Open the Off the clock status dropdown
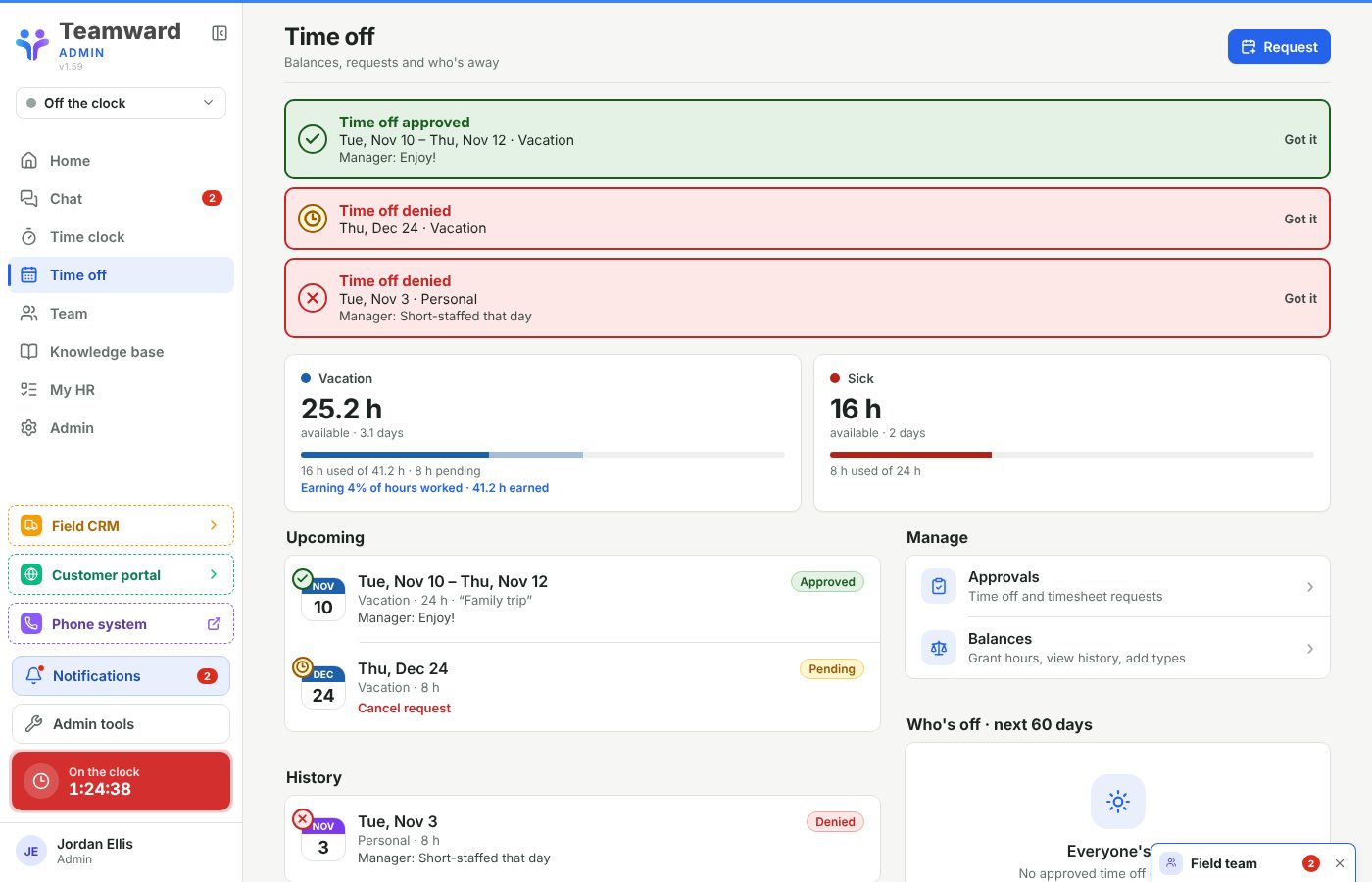The height and width of the screenshot is (882, 1372). click(x=121, y=103)
